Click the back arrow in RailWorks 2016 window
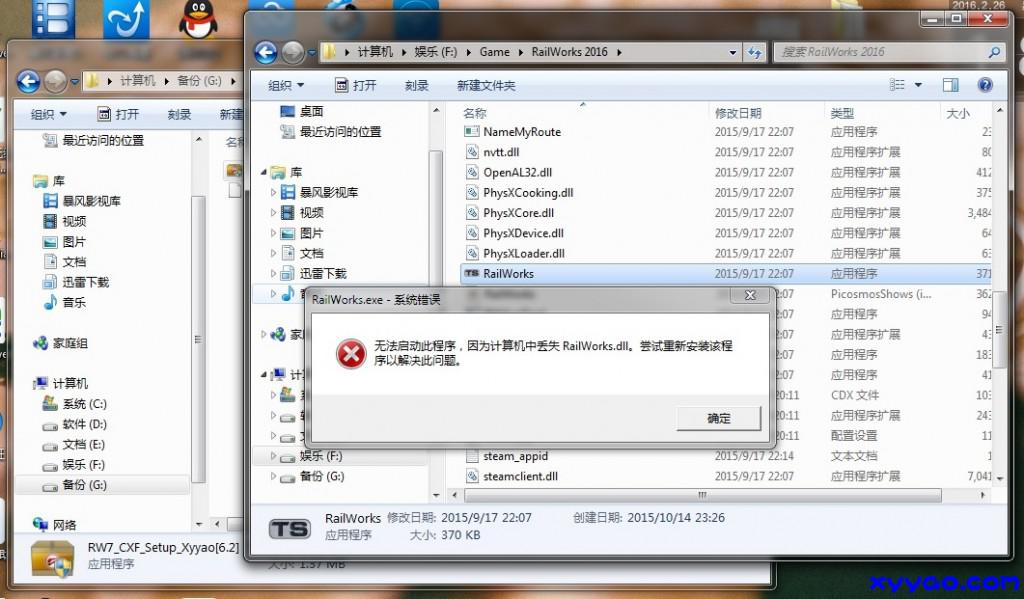 [x=266, y=52]
